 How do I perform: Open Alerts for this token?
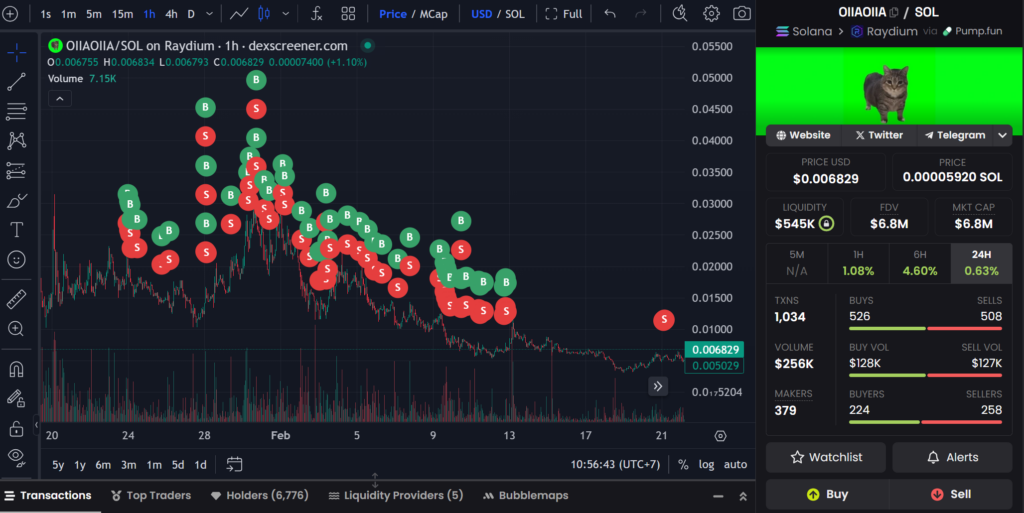[953, 458]
